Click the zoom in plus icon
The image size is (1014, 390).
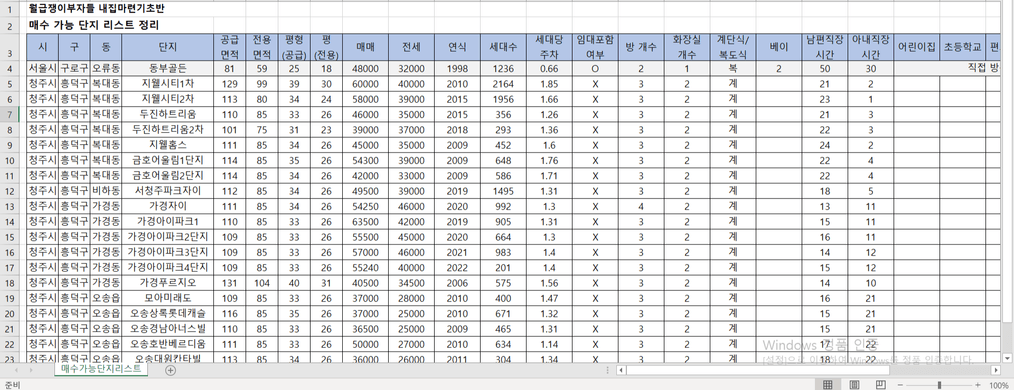[978, 385]
